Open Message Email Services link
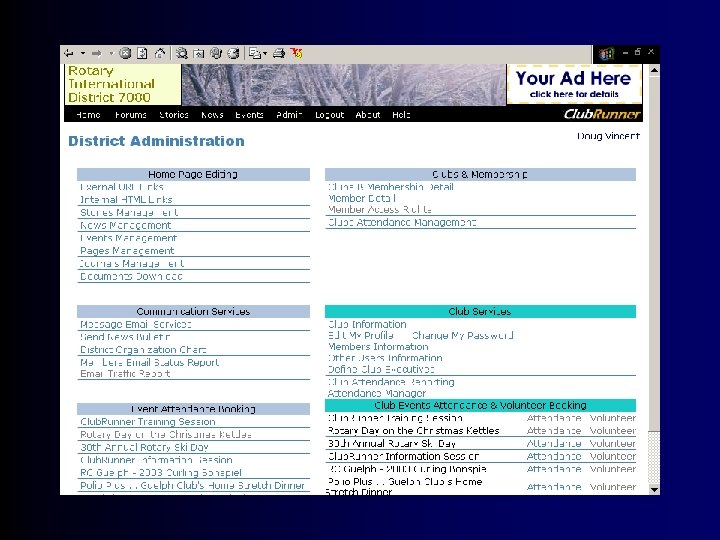The width and height of the screenshot is (720, 540). click(136, 324)
